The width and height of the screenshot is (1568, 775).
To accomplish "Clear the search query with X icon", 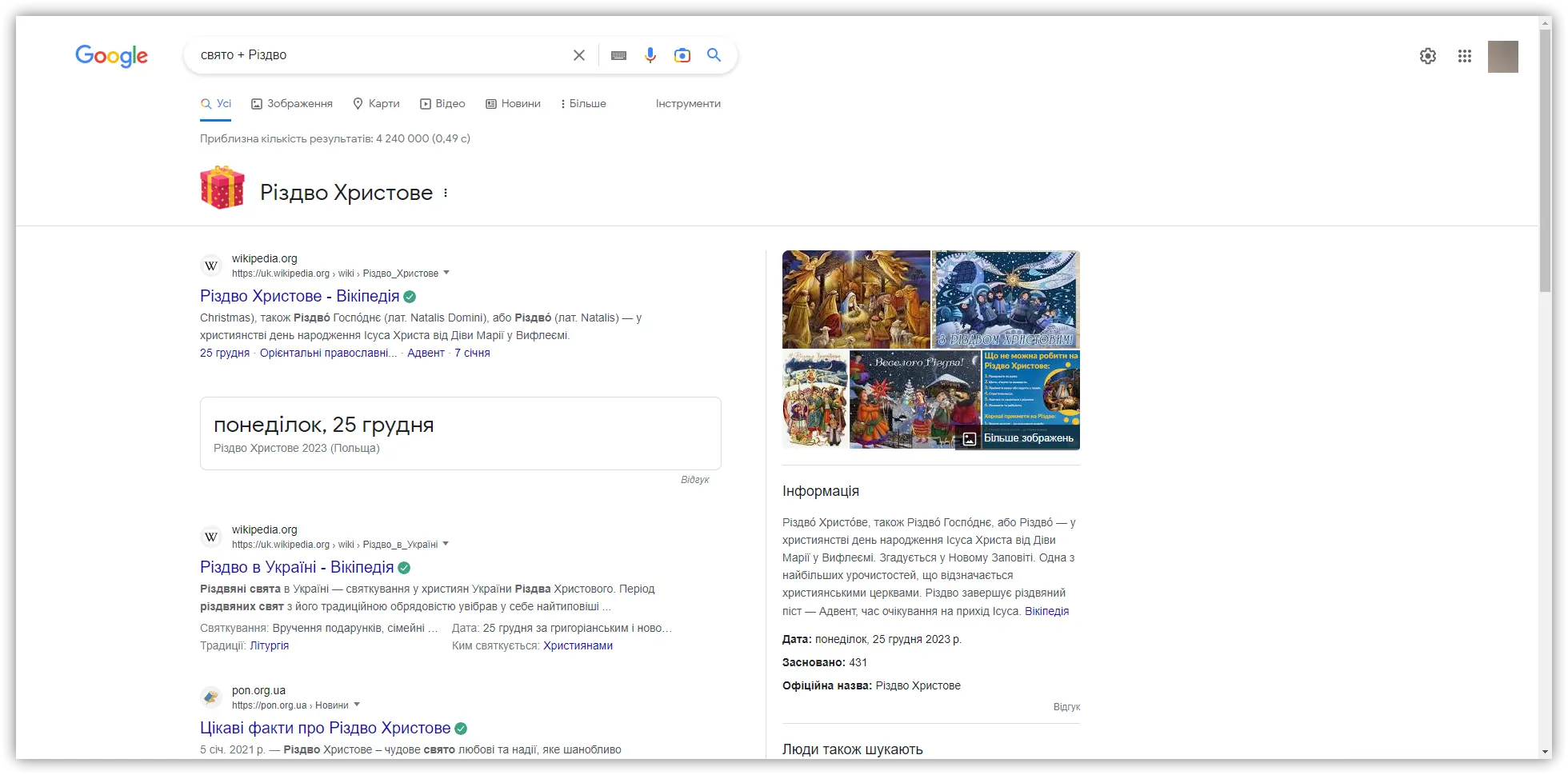I will [x=579, y=55].
